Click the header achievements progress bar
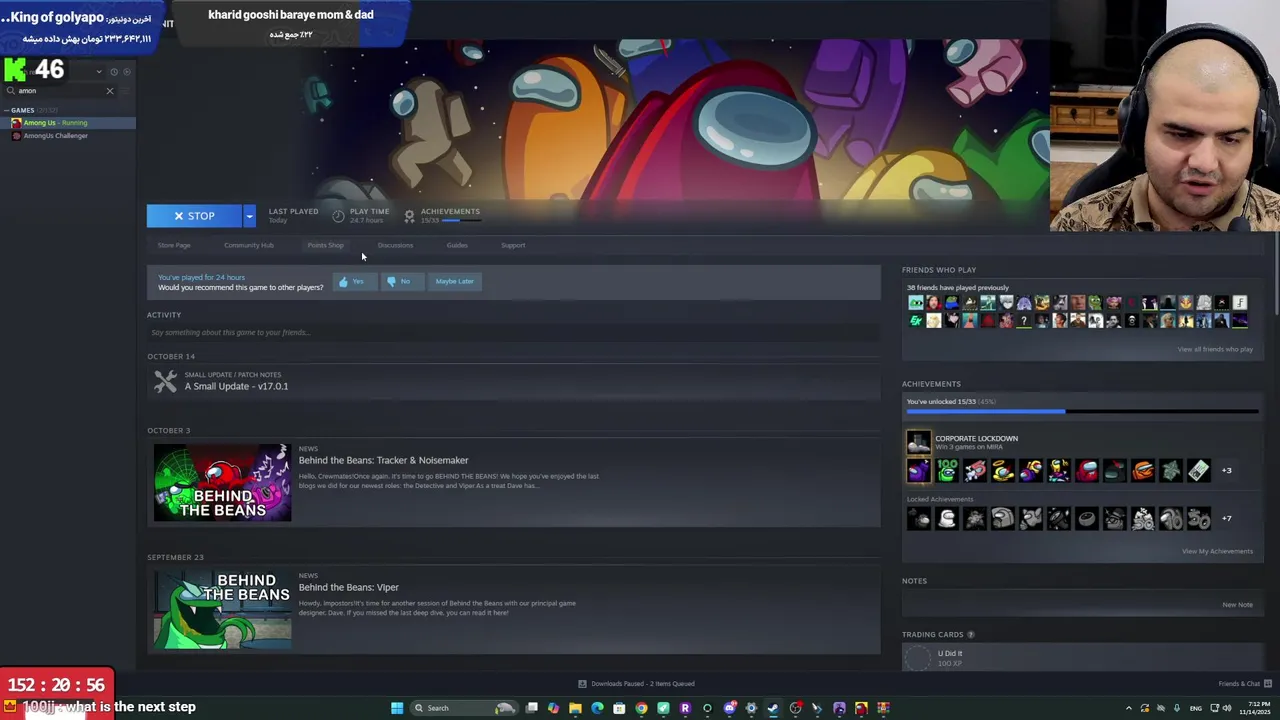Screen dimensions: 1280x720 460,220
